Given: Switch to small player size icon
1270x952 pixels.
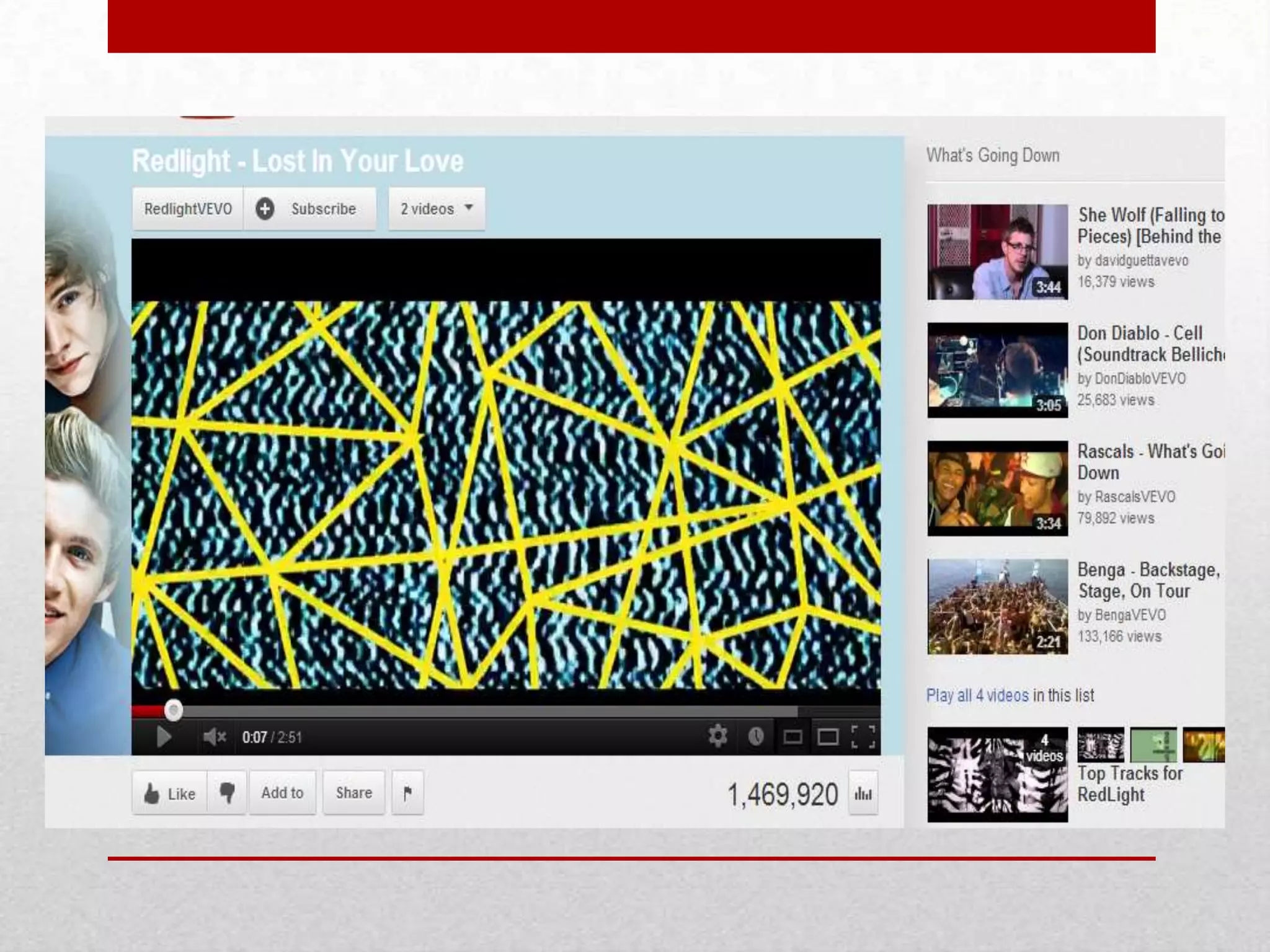Looking at the screenshot, I should pyautogui.click(x=793, y=737).
